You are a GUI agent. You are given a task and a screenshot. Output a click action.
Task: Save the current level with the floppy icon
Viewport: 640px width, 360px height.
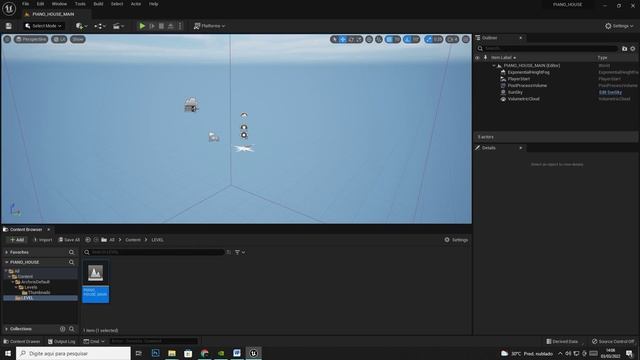pyautogui.click(x=9, y=26)
